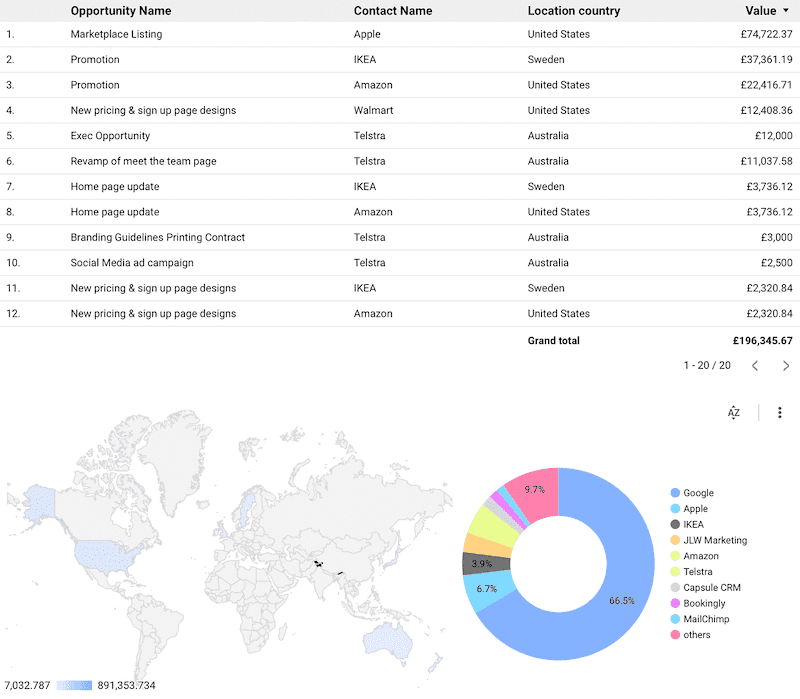Screen dimensions: 800x699
Task: Click Revamp of meet the team page
Action: coord(143,161)
